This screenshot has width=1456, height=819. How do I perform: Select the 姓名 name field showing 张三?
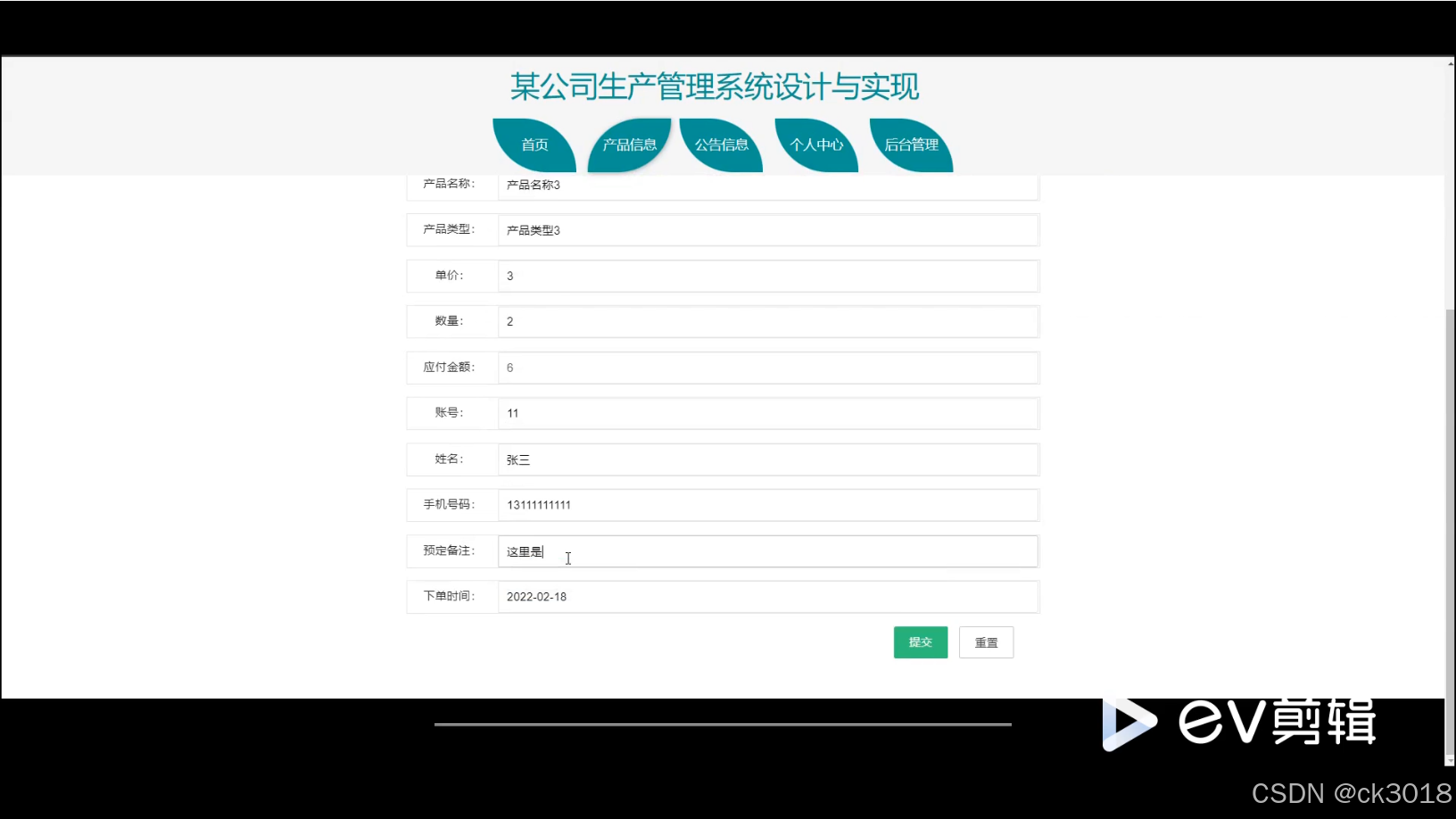pyautogui.click(x=767, y=459)
